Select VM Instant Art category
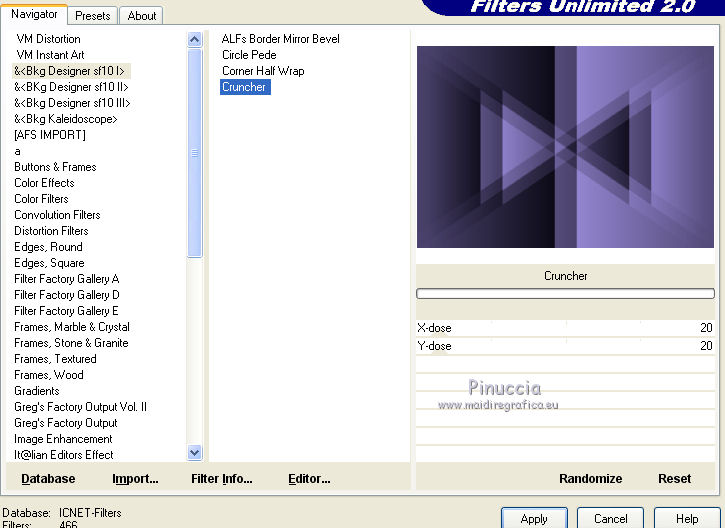The image size is (725, 528). [50, 55]
